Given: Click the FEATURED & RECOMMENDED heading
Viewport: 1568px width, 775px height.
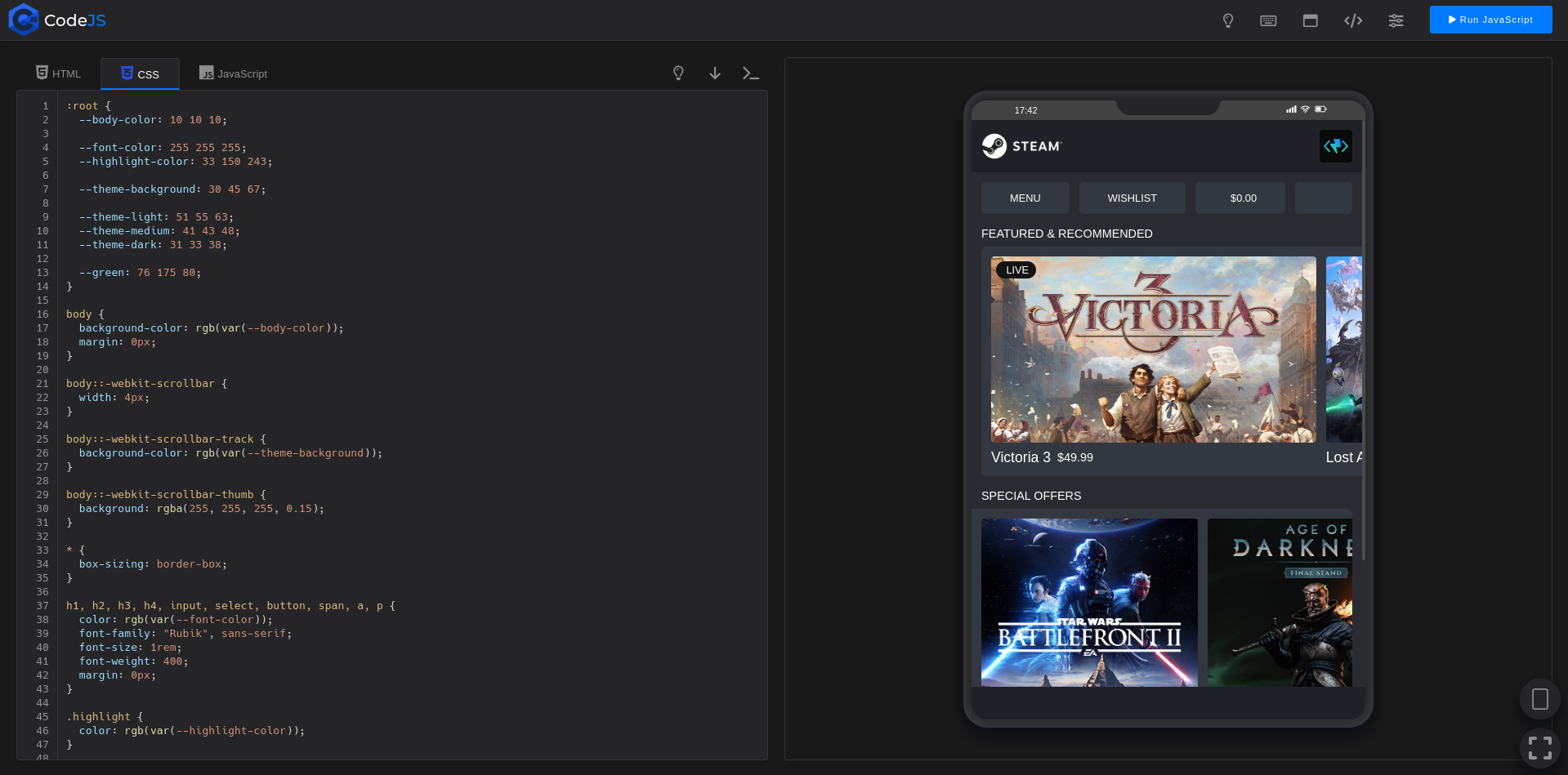Looking at the screenshot, I should point(1066,234).
